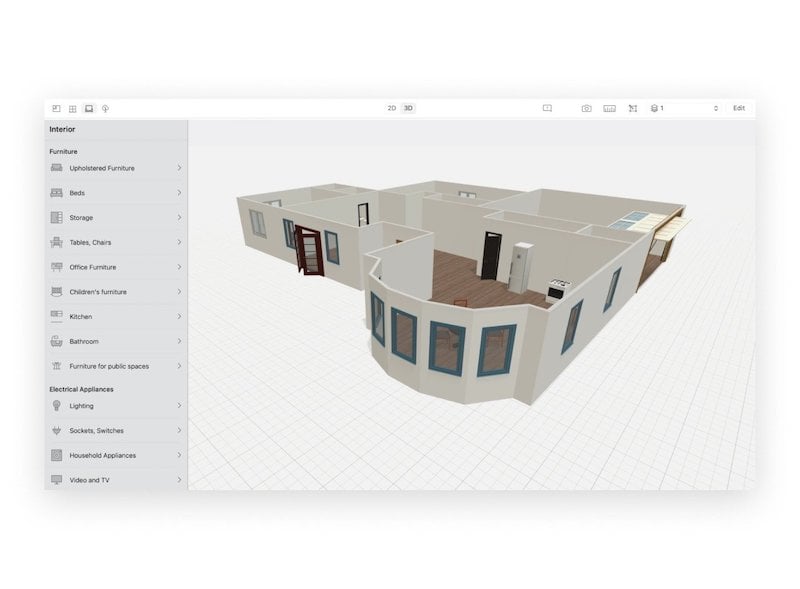This screenshot has height=589, width=800.
Task: Open the Beds category label
Action: coord(77,193)
